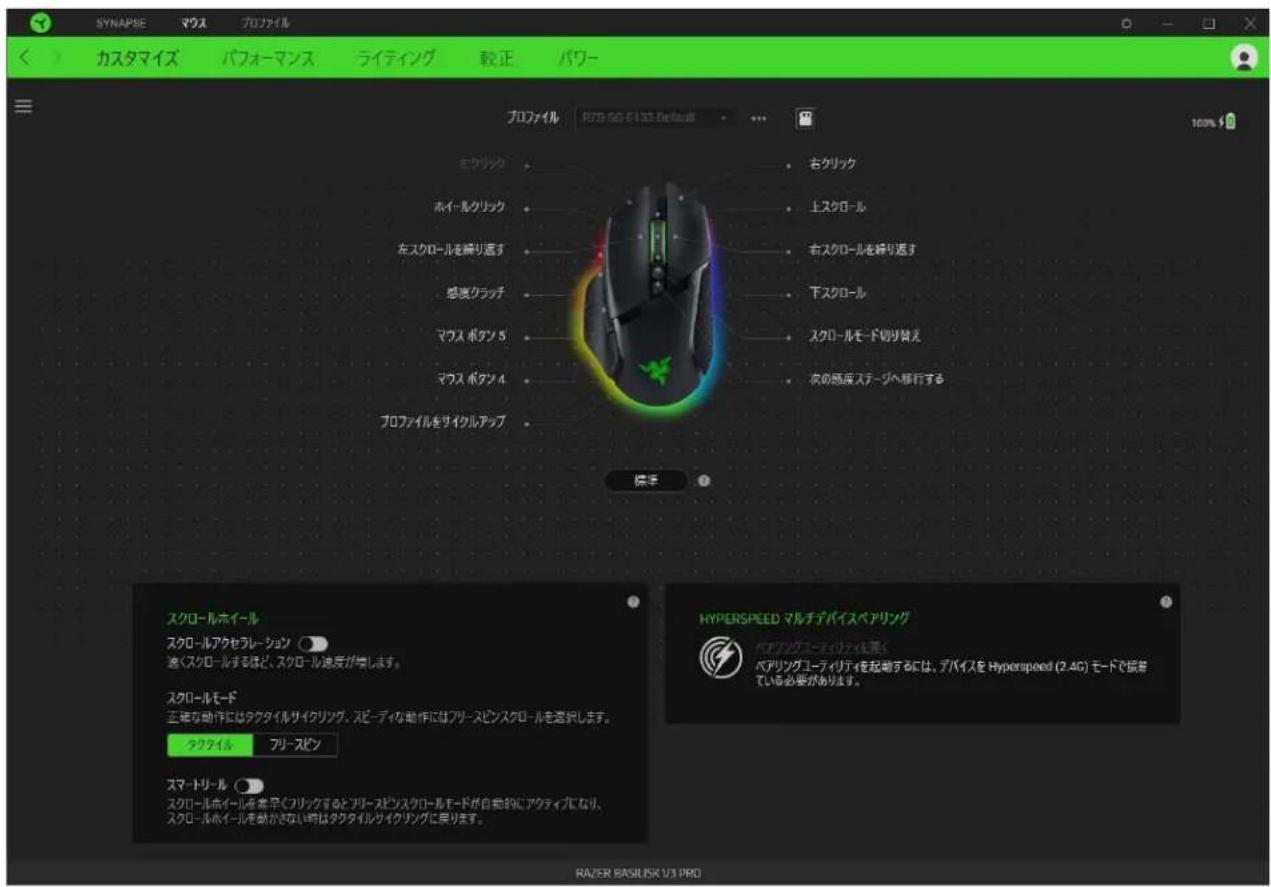Viewport: 1271px width, 887px height.
Task: Open the プロファイル top menu tab
Action: click(x=265, y=23)
